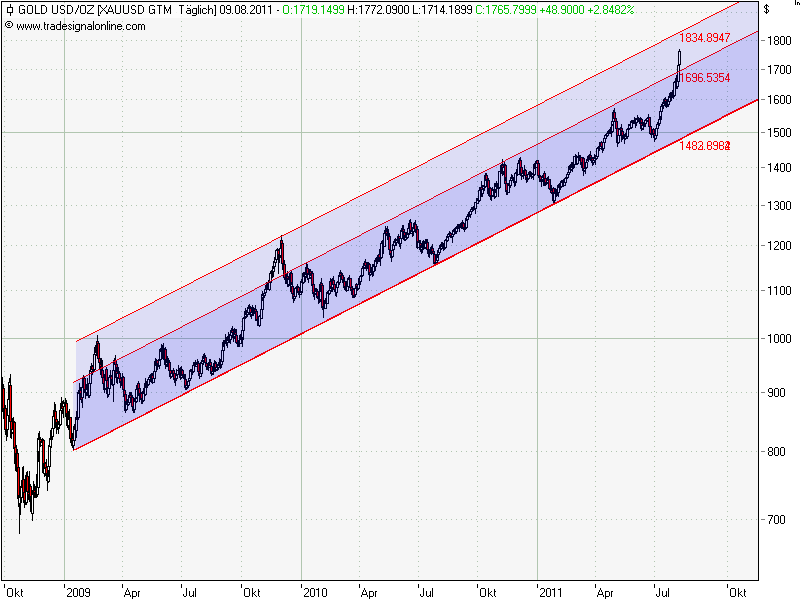Select the upper channel value 1834.8947
The width and height of the screenshot is (800, 600).
click(x=705, y=38)
